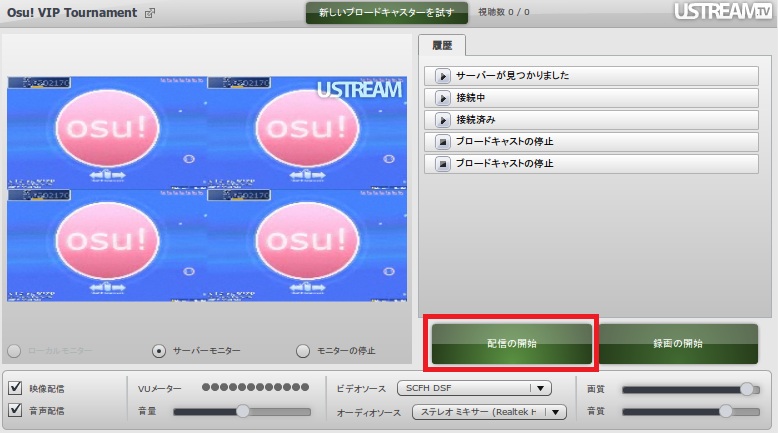Screen dimensions: 778x433
Task: Switch to the 履歴 tab
Action: (442, 46)
